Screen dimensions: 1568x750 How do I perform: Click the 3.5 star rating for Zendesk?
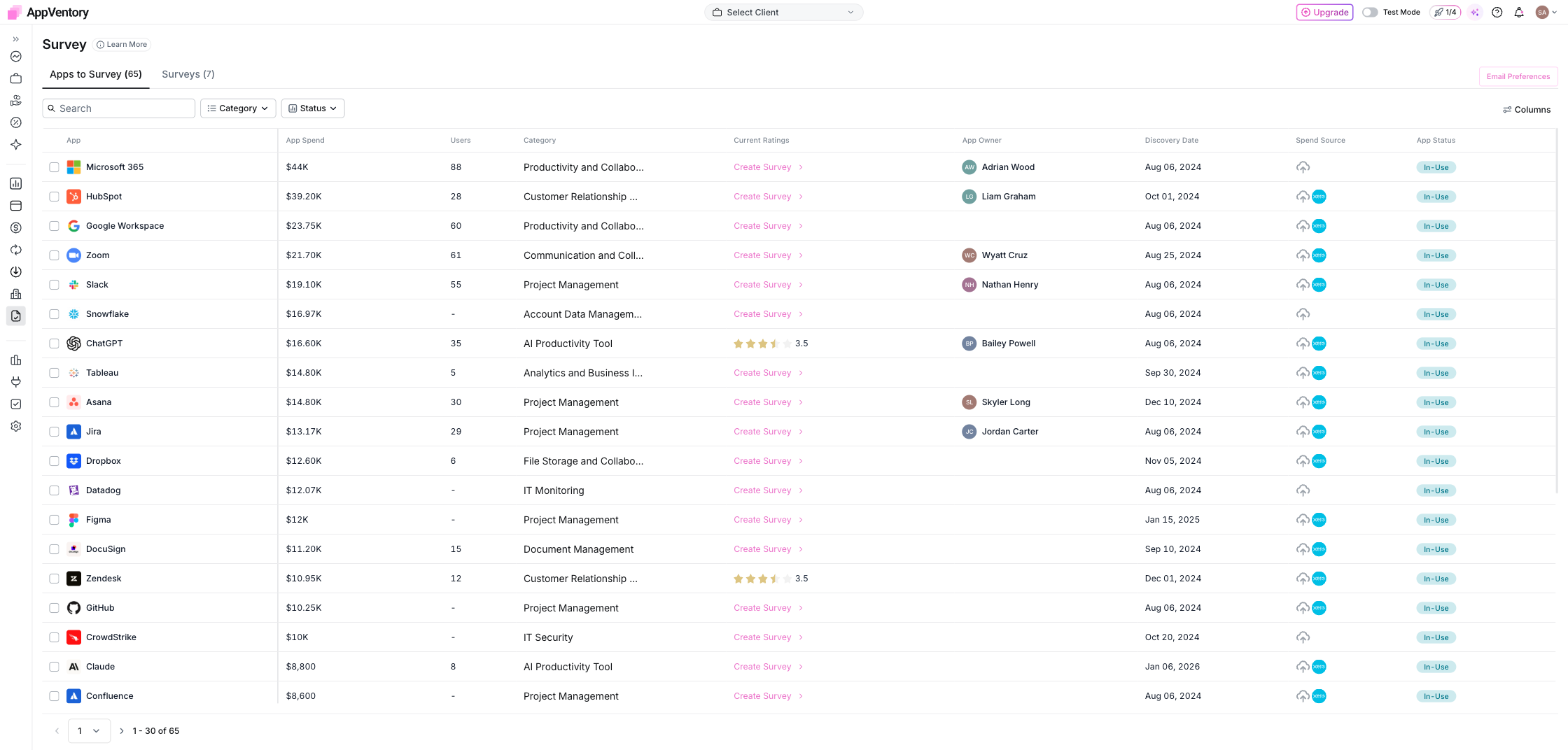(770, 579)
